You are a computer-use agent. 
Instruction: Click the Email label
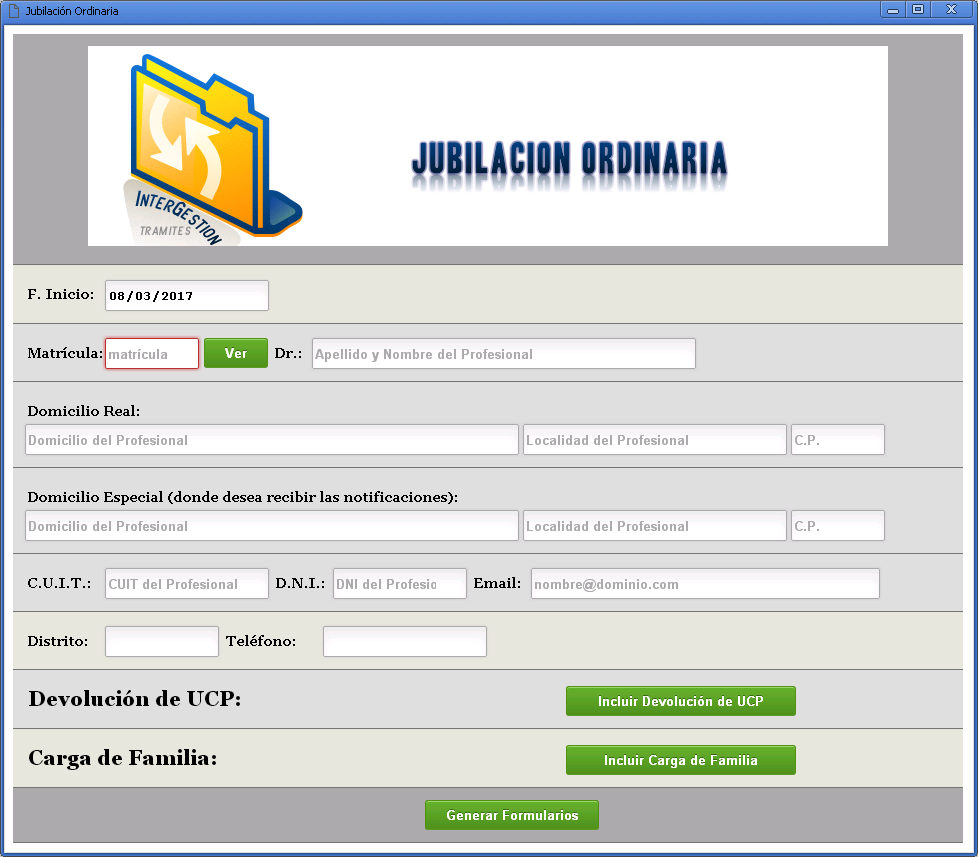(497, 583)
